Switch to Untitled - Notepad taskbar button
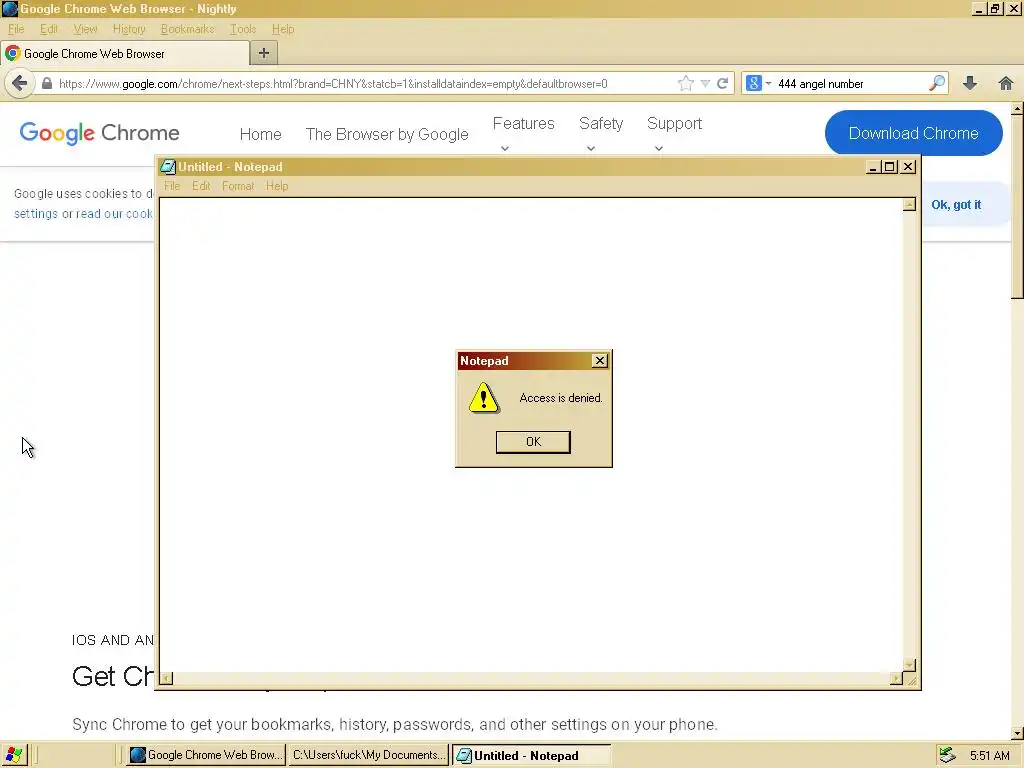The width and height of the screenshot is (1024, 768). coord(532,756)
